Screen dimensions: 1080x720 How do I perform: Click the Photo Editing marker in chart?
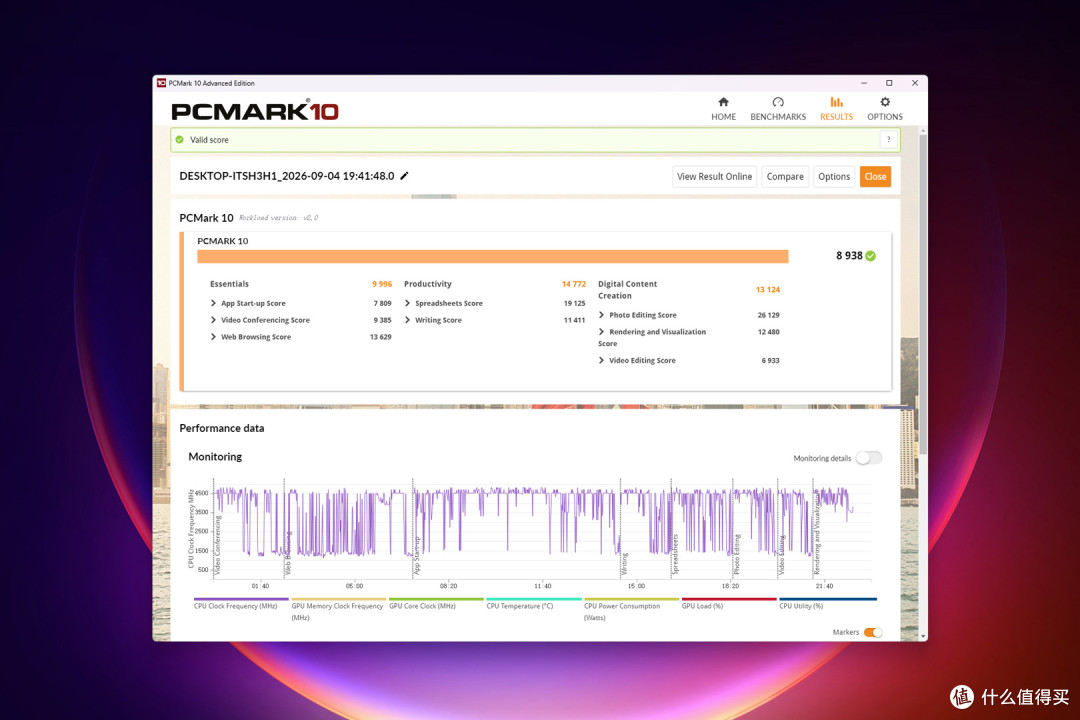point(736,555)
